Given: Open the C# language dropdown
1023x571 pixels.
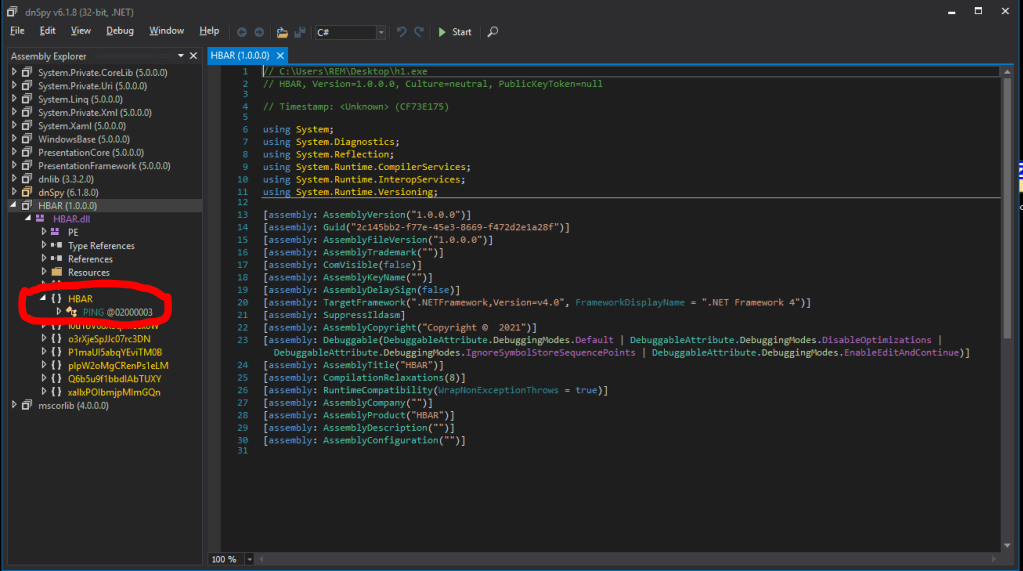Looking at the screenshot, I should tap(380, 32).
